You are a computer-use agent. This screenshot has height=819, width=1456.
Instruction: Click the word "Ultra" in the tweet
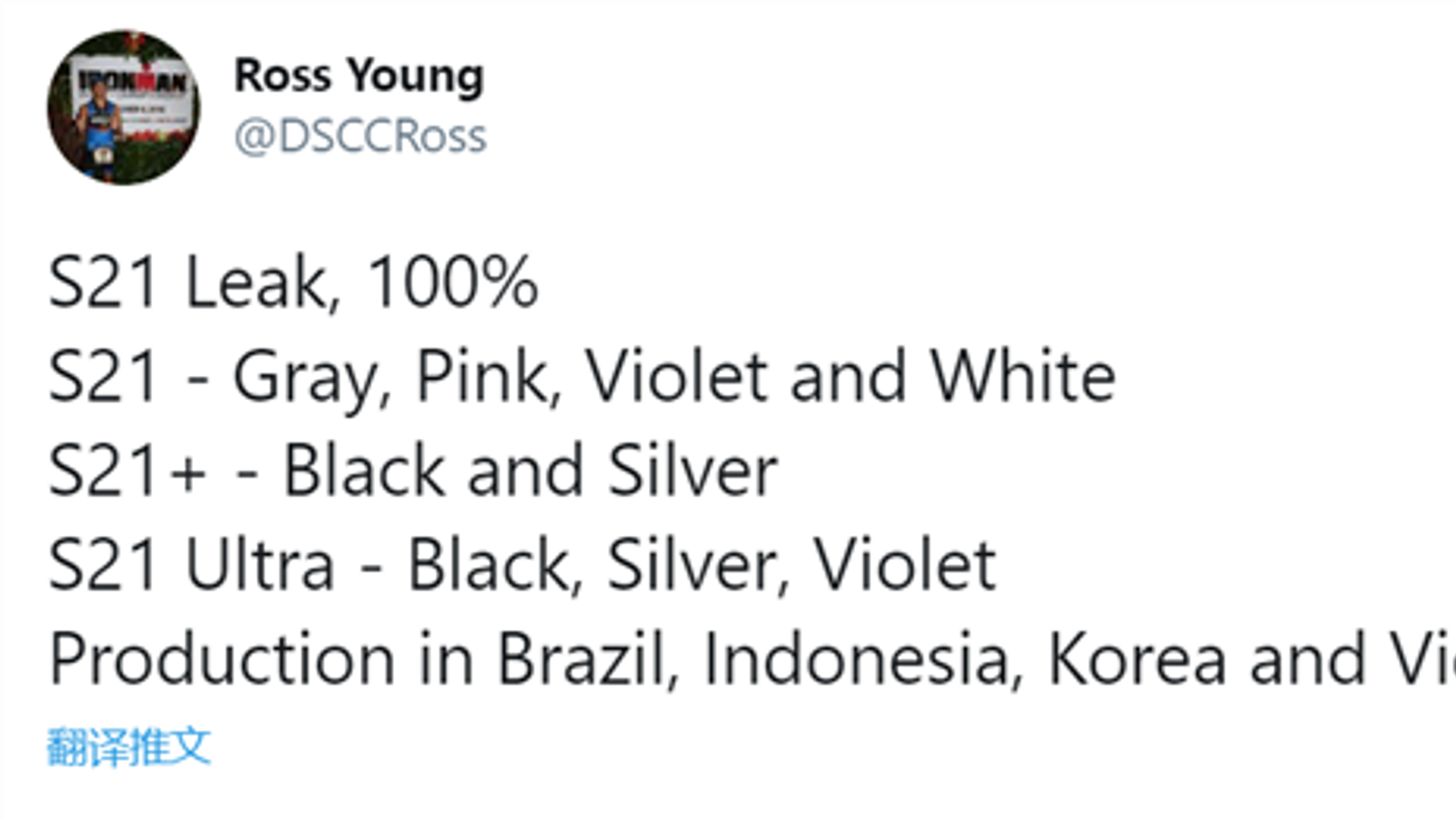259,565
